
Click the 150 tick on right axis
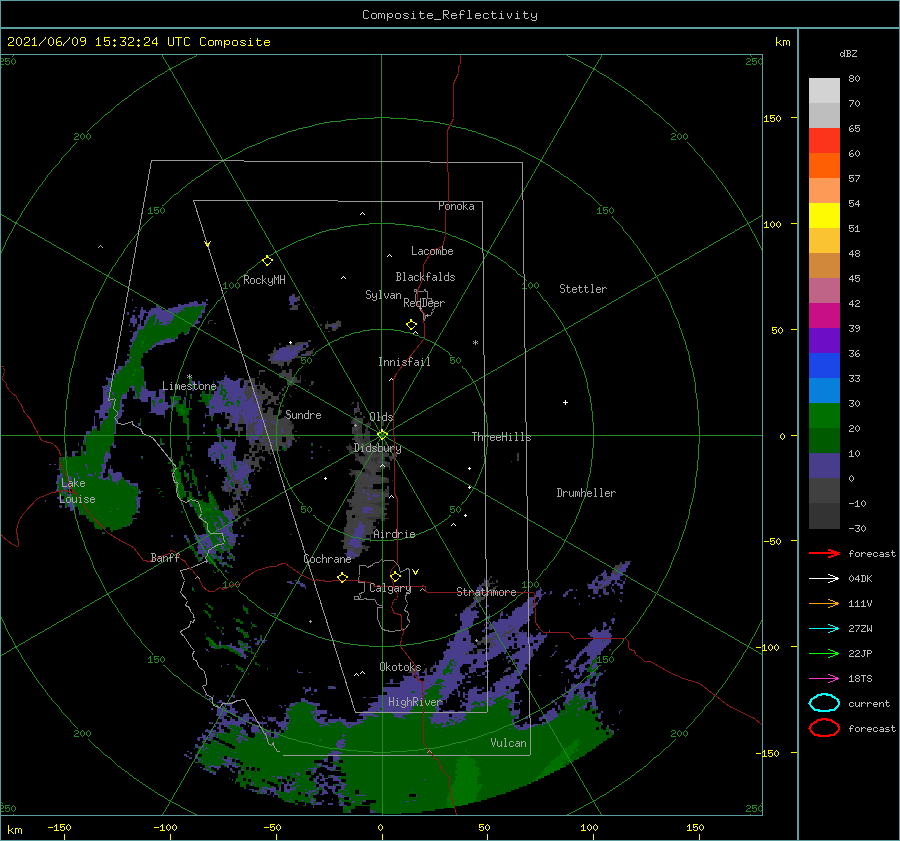point(773,118)
